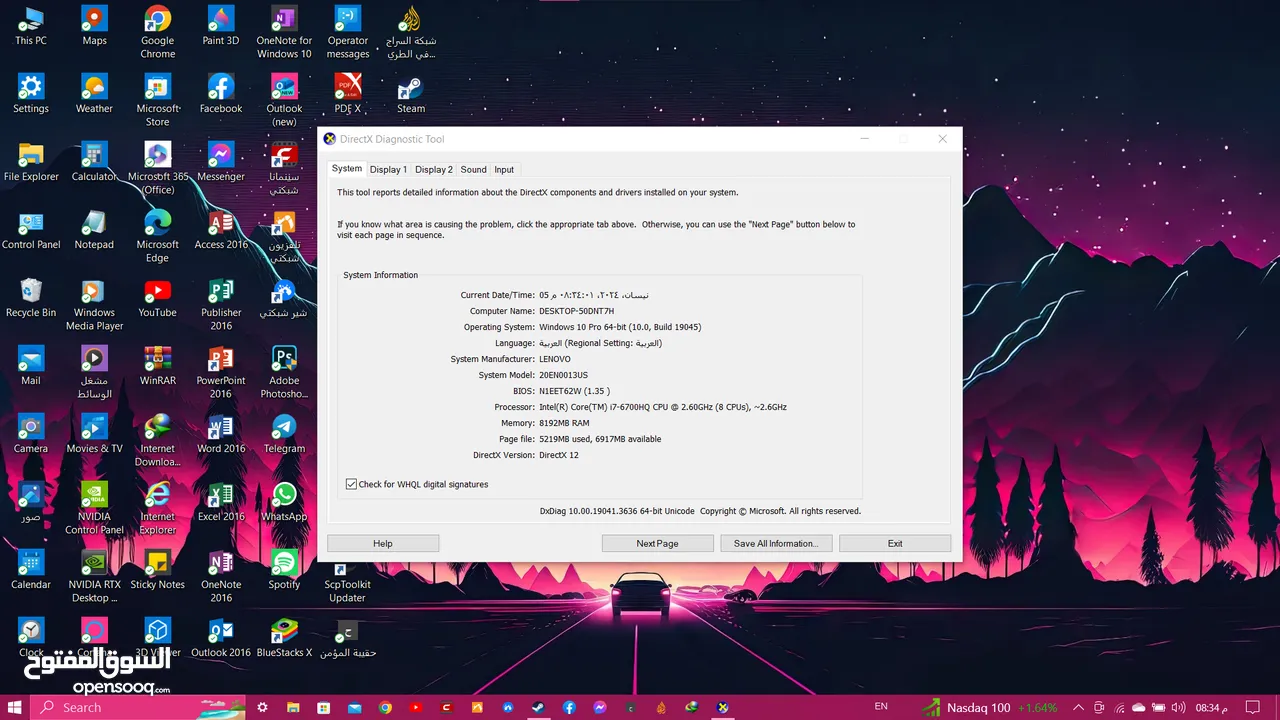Open Microsoft Edge desktop icon
Image resolution: width=1280 pixels, height=720 pixels.
pyautogui.click(x=157, y=236)
